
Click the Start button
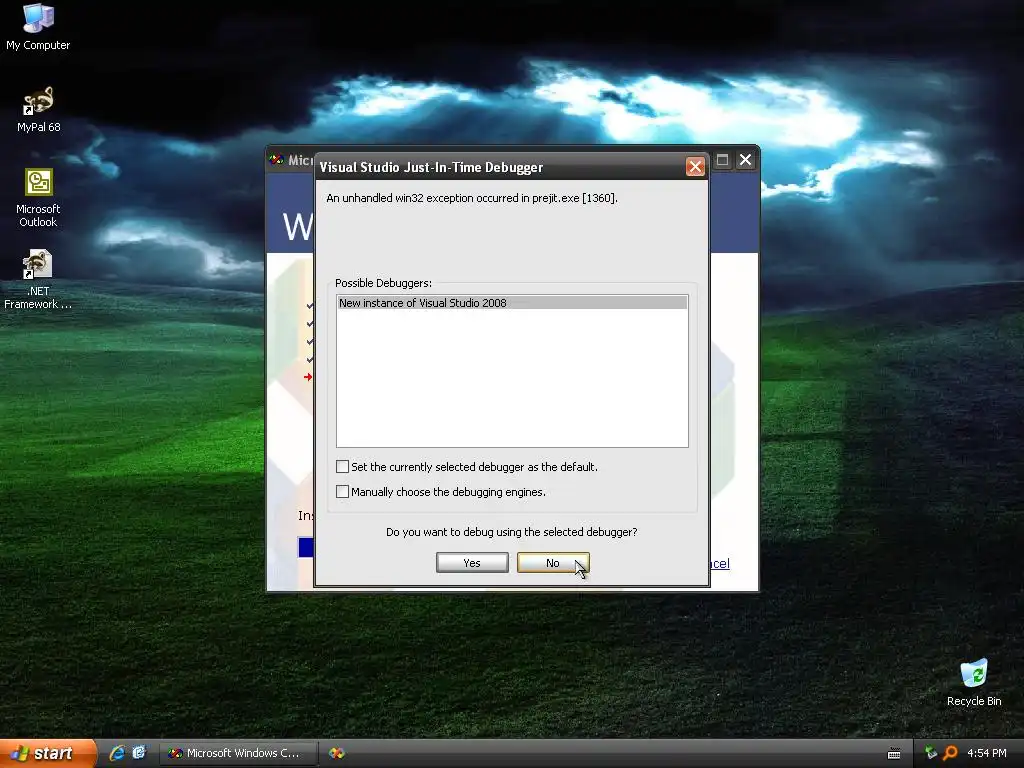(47, 753)
